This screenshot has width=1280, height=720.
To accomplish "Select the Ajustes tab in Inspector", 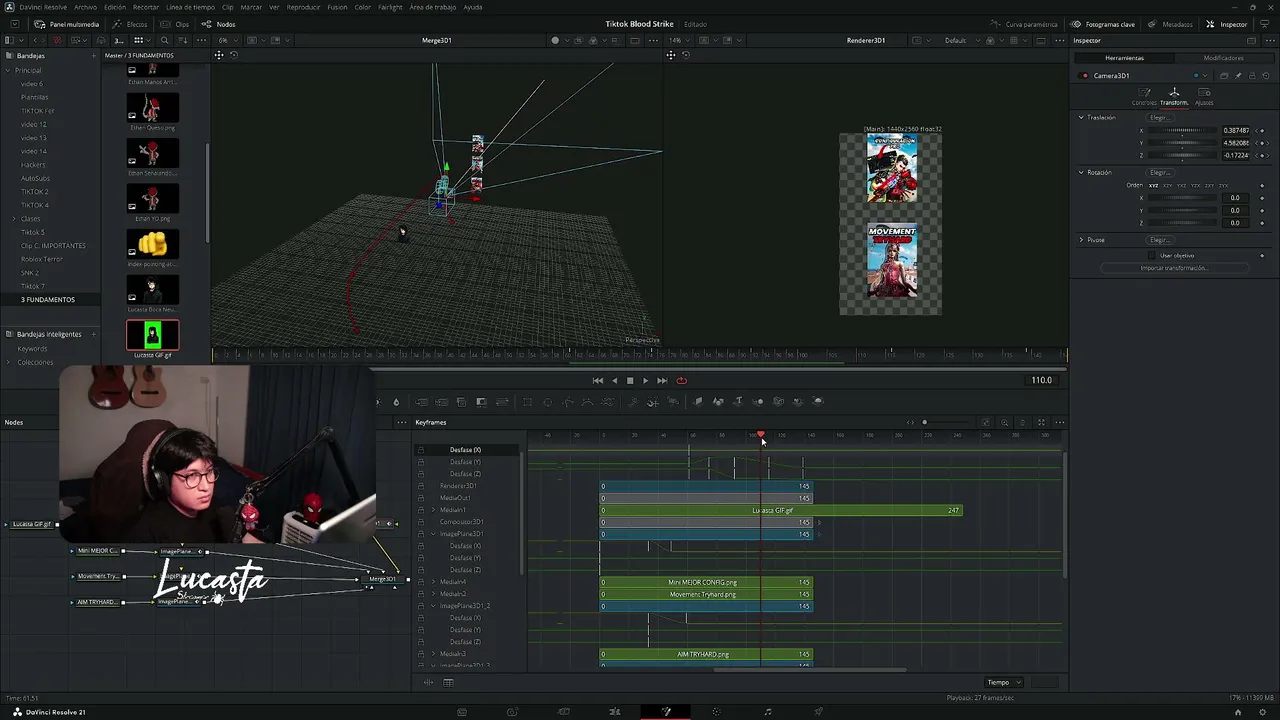I will 1204,96.
